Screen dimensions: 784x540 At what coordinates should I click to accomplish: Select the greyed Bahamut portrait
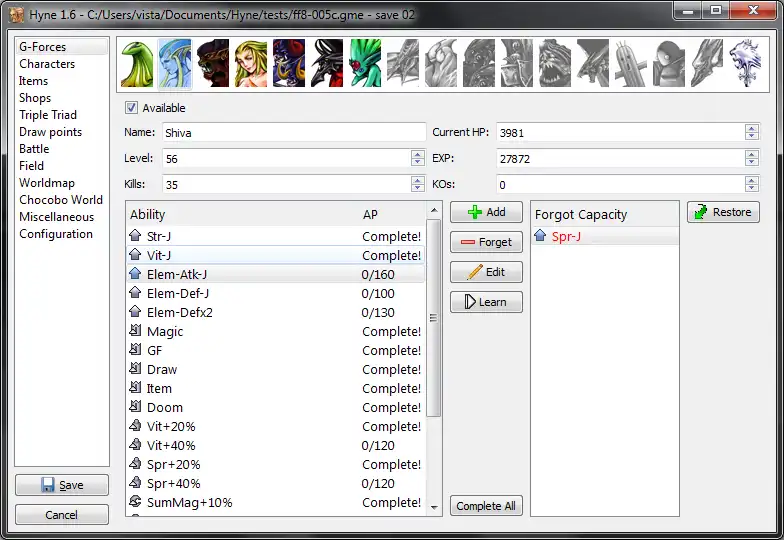[x=593, y=64]
